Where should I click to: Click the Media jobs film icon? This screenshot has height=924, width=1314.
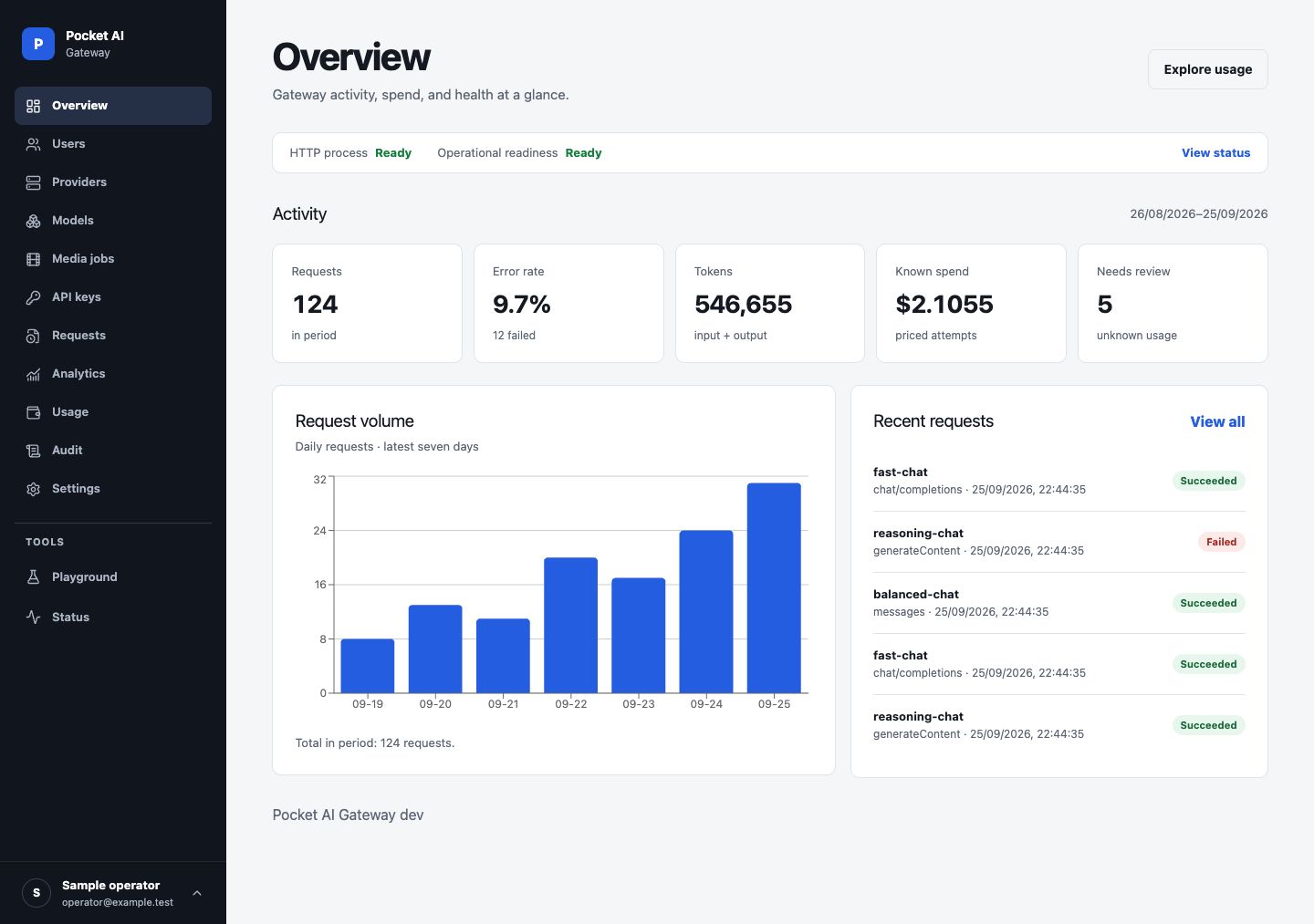[33, 259]
